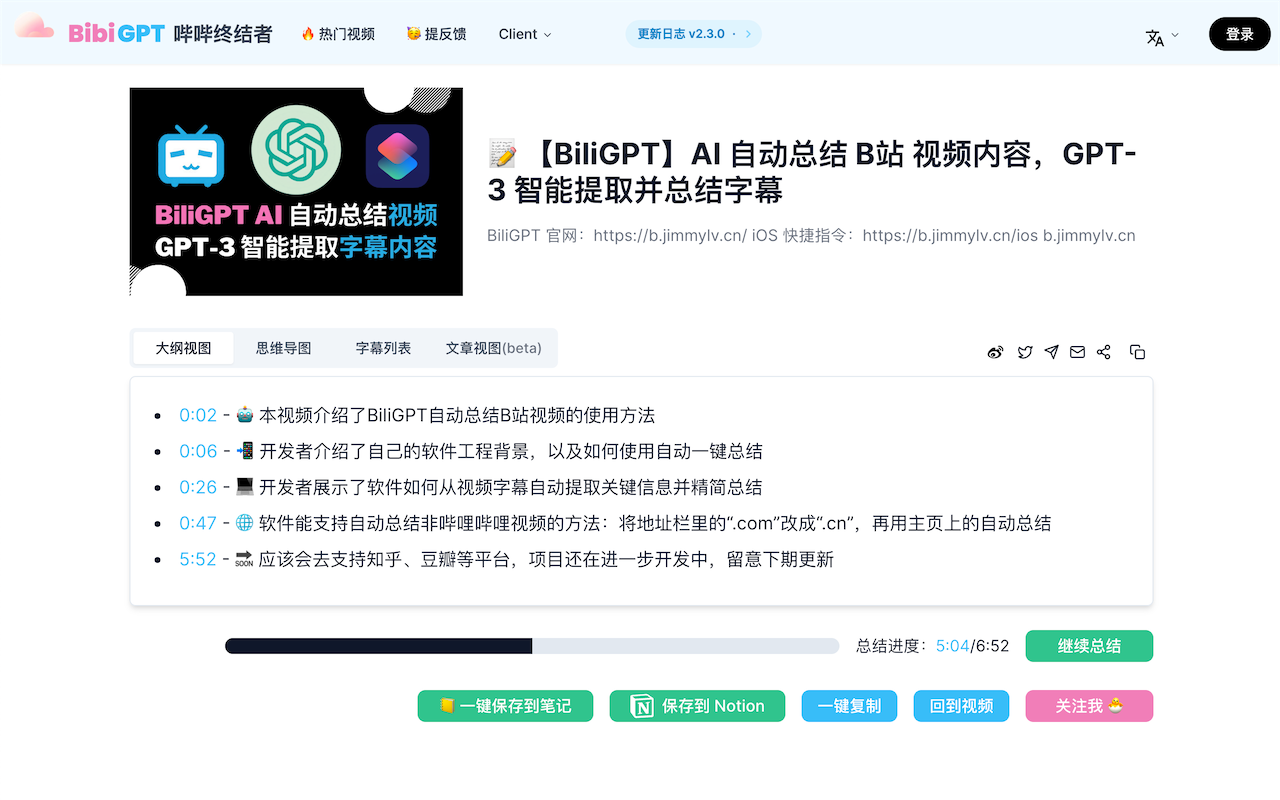Save the summary to Notion
The width and height of the screenshot is (1280, 800).
[x=697, y=706]
